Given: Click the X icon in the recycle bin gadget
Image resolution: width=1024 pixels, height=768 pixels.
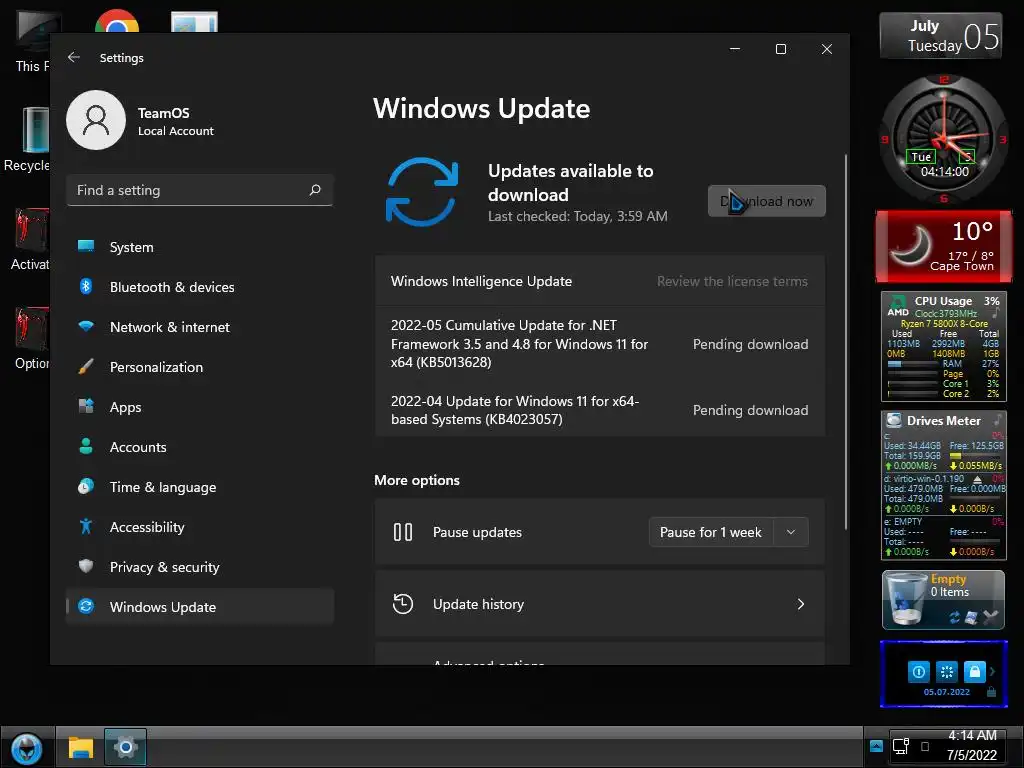Looking at the screenshot, I should (991, 617).
